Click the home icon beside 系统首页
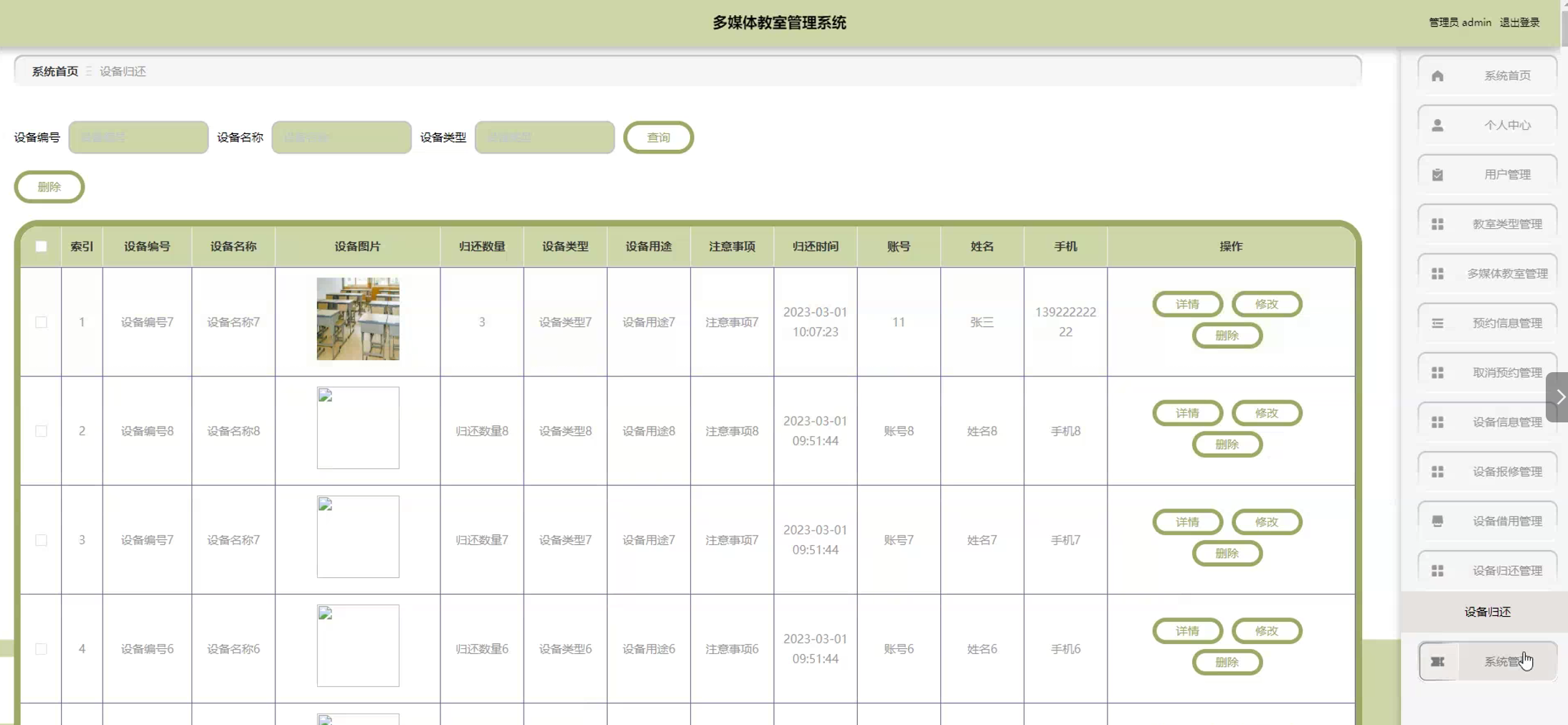 [x=1437, y=76]
